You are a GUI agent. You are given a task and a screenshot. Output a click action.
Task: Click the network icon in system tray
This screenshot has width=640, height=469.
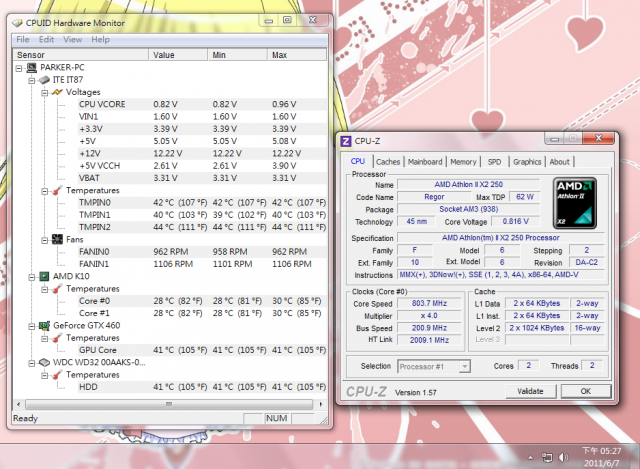coord(547,457)
